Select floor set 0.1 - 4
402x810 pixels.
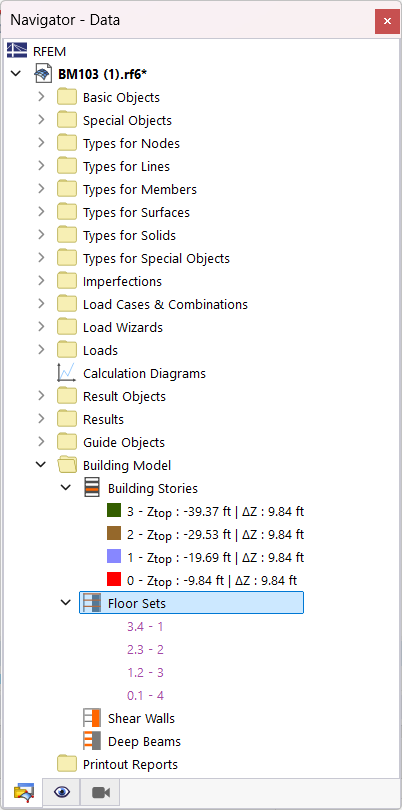(145, 695)
